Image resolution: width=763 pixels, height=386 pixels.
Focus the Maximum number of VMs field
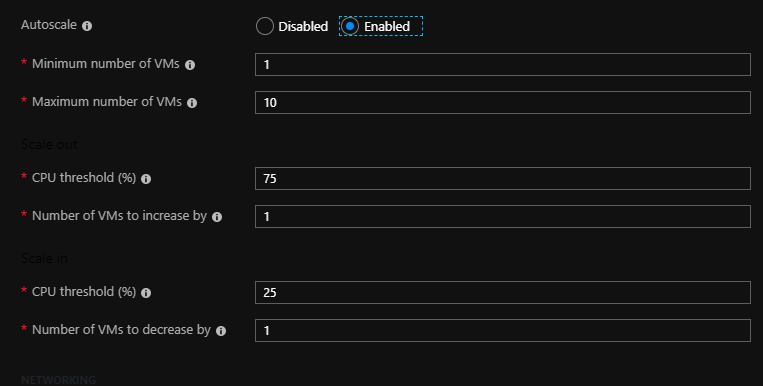coord(503,102)
